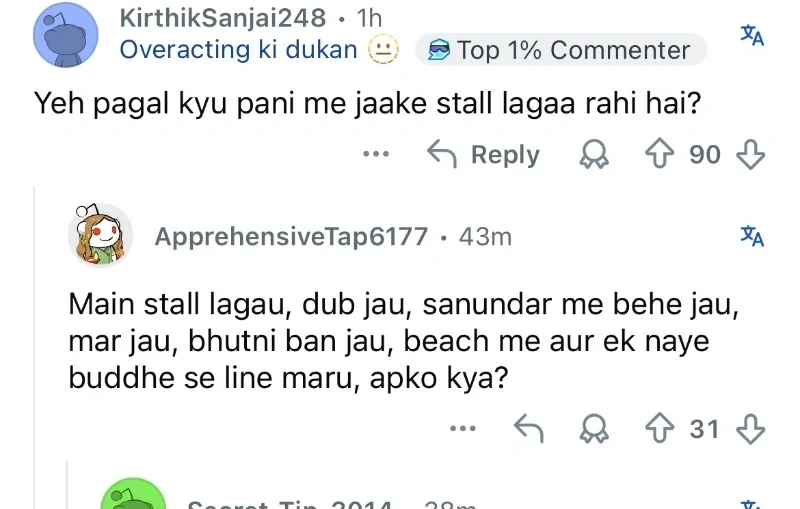Viewport: 800px width, 509px height.
Task: Open ApprehensiveTap6177's avatar
Action: [100, 236]
